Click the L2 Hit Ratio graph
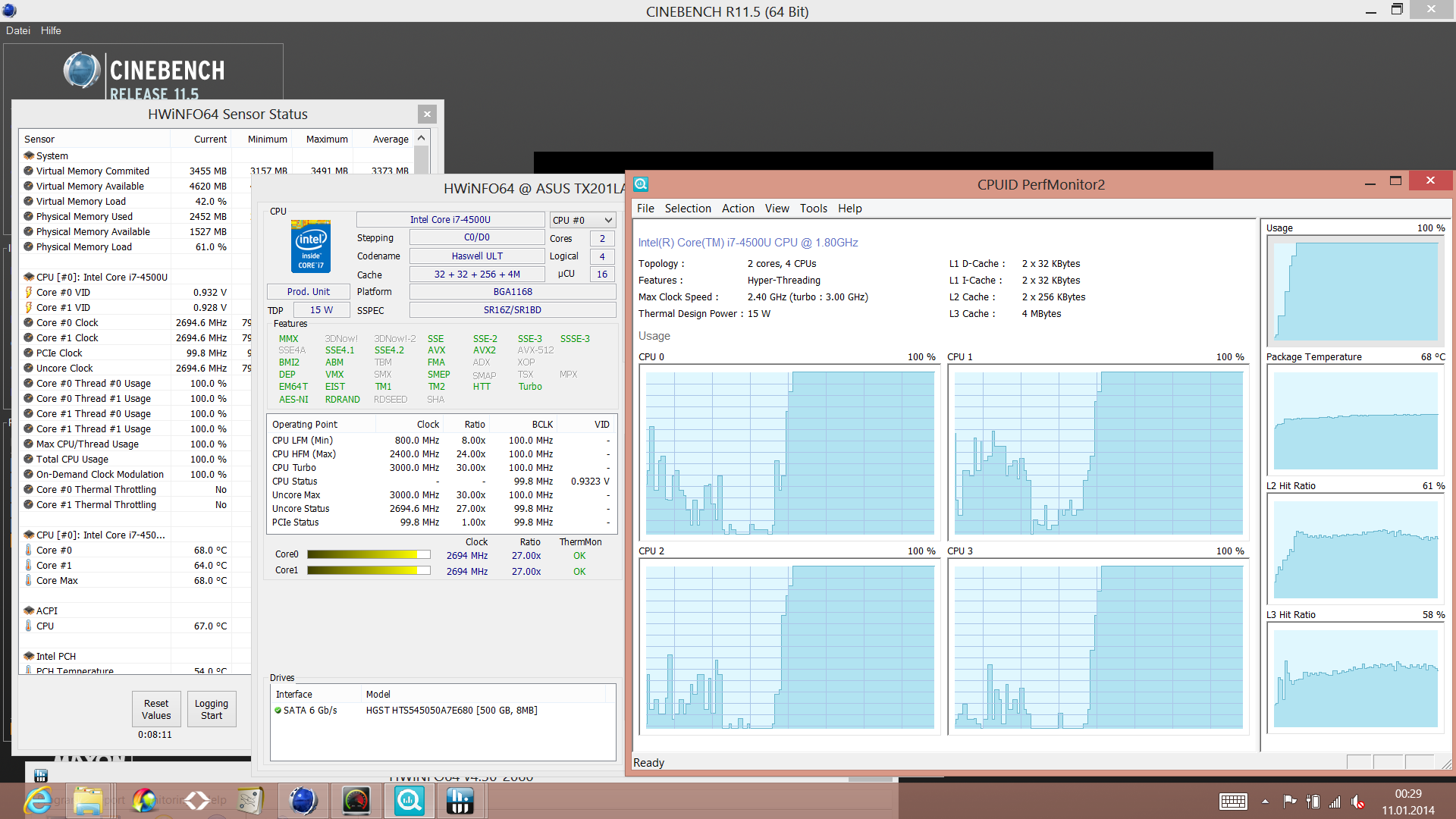This screenshot has height=819, width=1456. (x=1356, y=550)
